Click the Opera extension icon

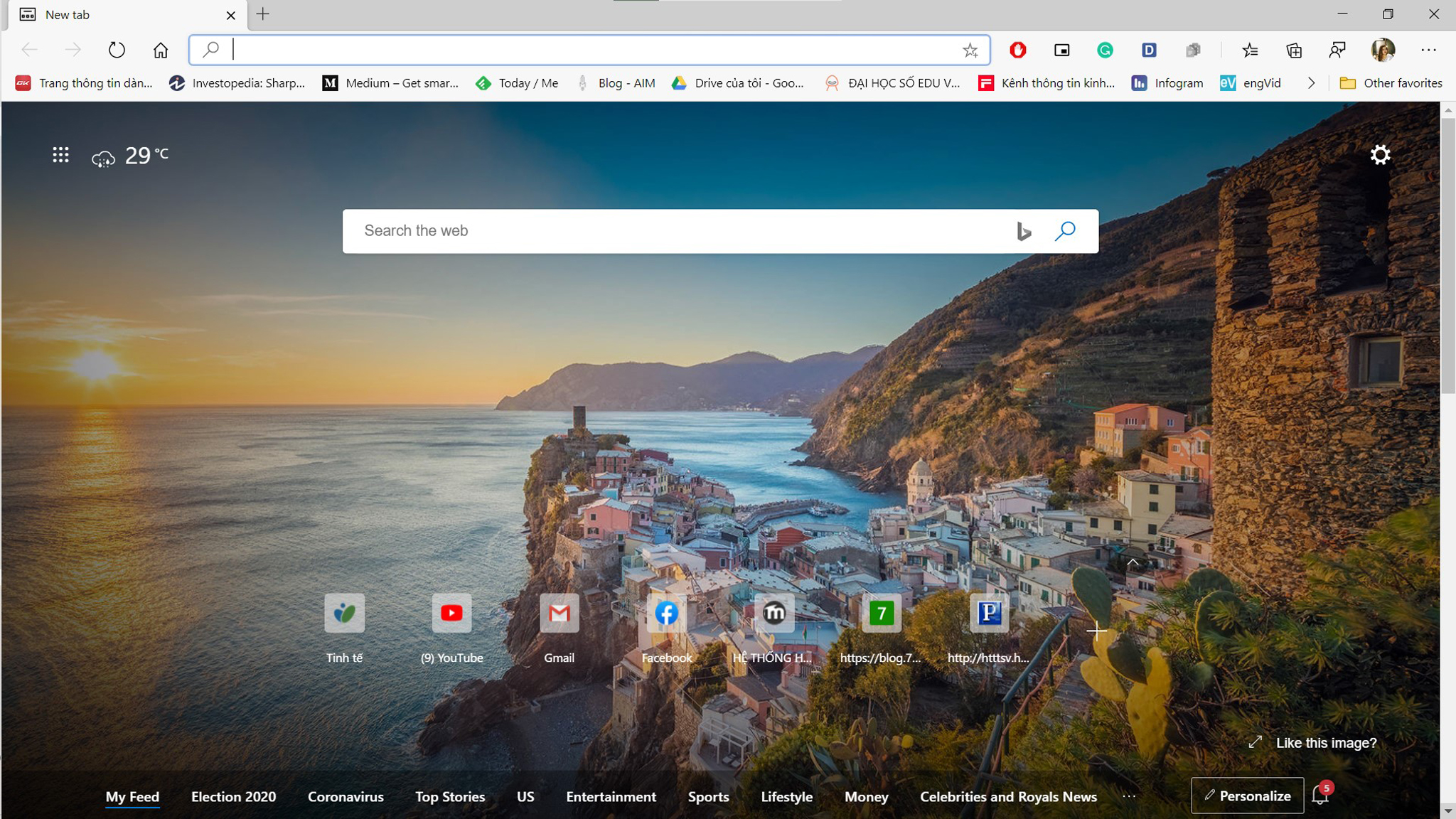(1017, 50)
